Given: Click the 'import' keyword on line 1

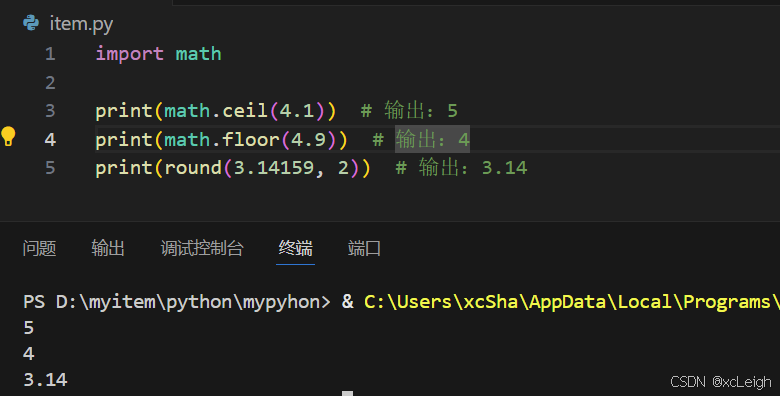Looking at the screenshot, I should pyautogui.click(x=129, y=54).
